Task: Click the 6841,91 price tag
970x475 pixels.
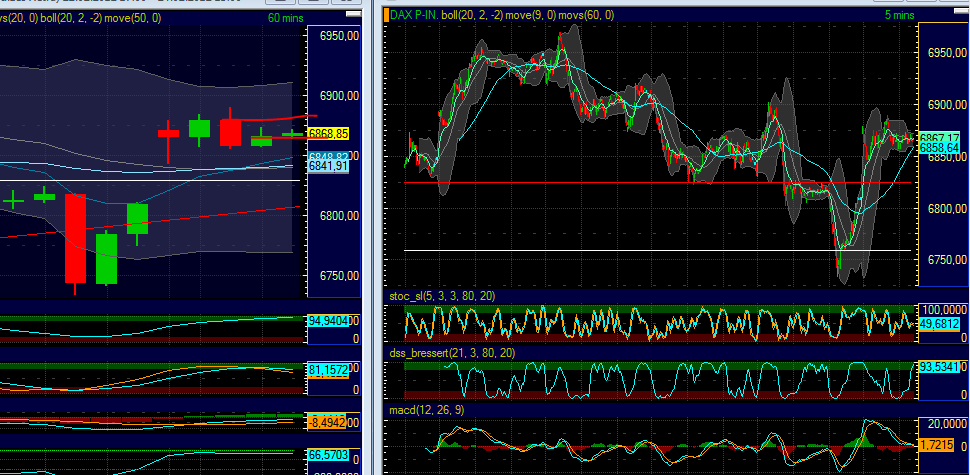Action: coord(328,166)
